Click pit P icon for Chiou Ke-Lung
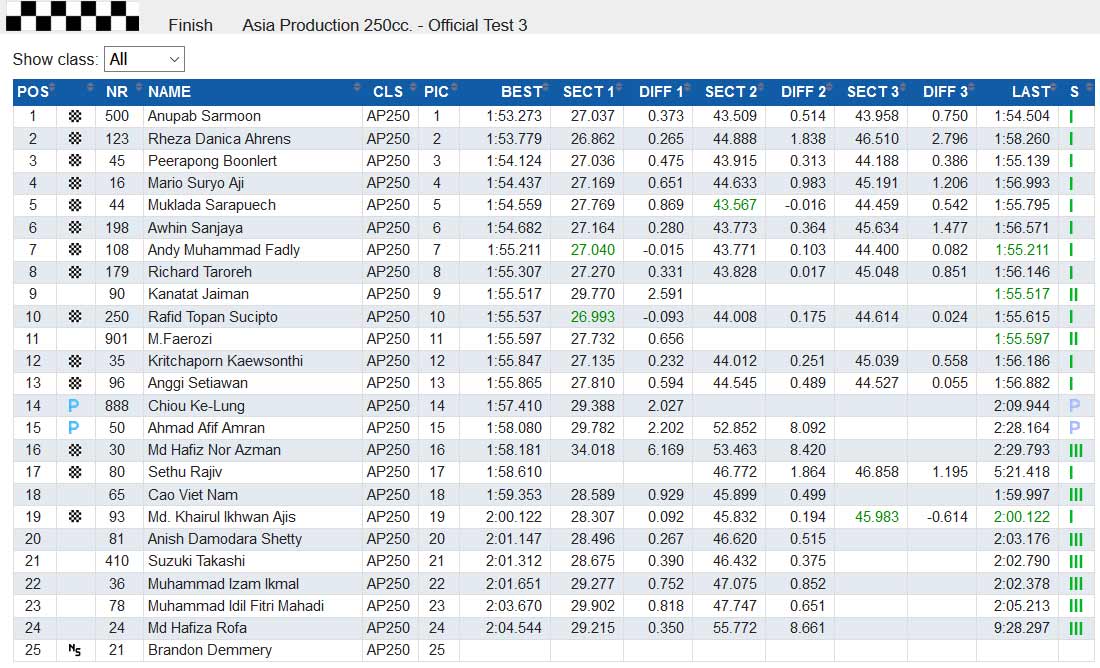Viewport: 1100px width, 668px height. pyautogui.click(x=74, y=406)
